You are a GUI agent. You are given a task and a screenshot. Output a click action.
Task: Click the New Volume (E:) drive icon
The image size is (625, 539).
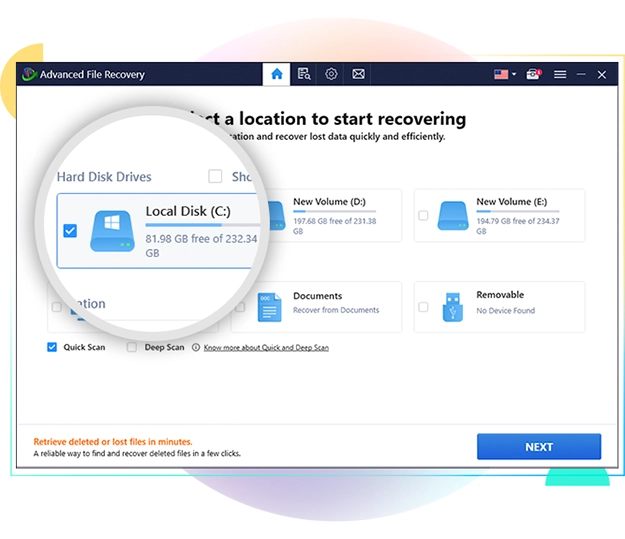pos(453,216)
